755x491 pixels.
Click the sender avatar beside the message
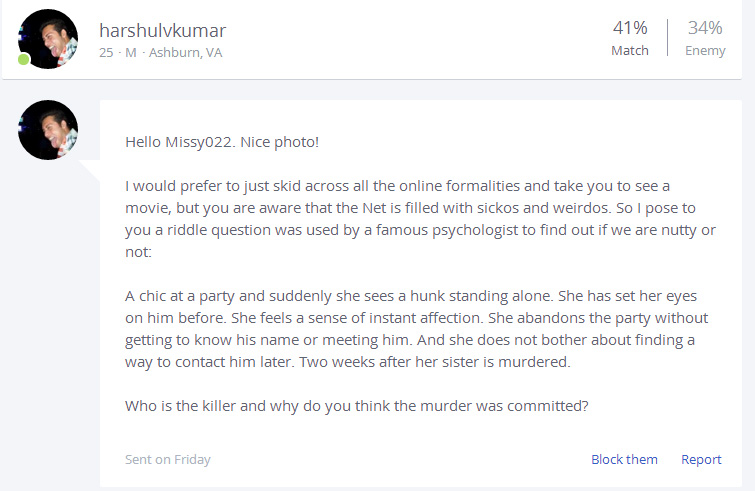[48, 130]
